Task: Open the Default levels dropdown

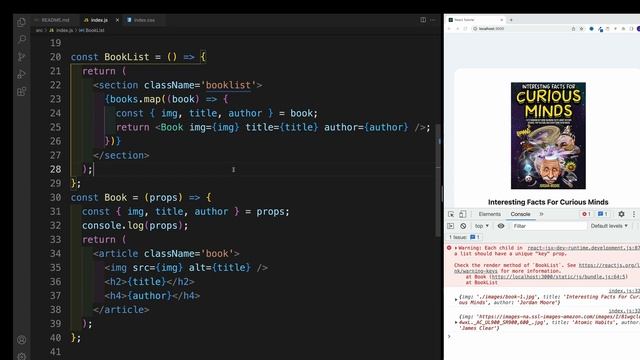Action: (x=609, y=226)
